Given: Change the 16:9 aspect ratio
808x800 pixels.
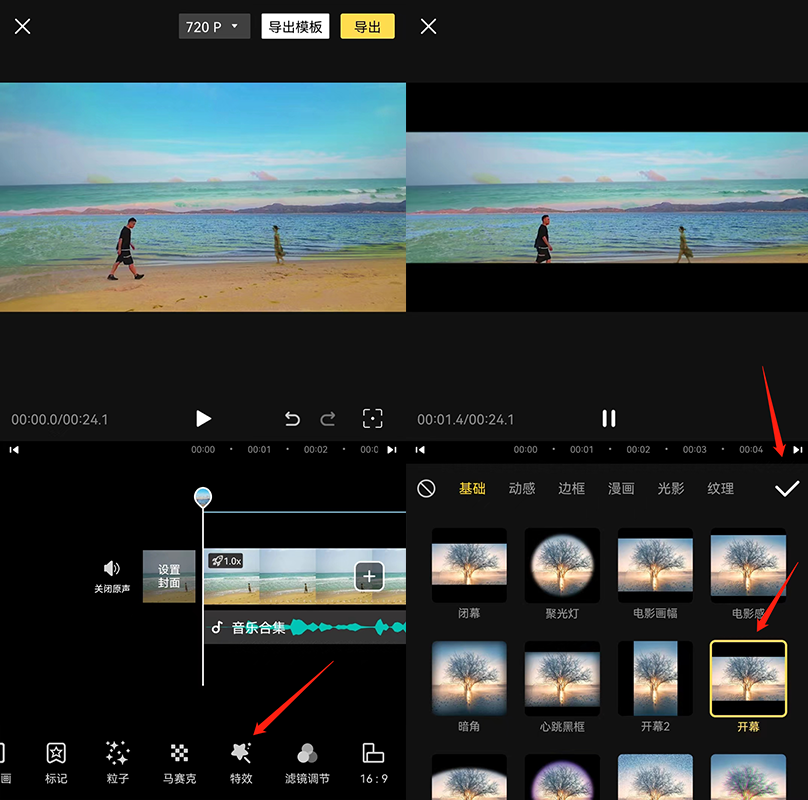Looking at the screenshot, I should pyautogui.click(x=374, y=763).
